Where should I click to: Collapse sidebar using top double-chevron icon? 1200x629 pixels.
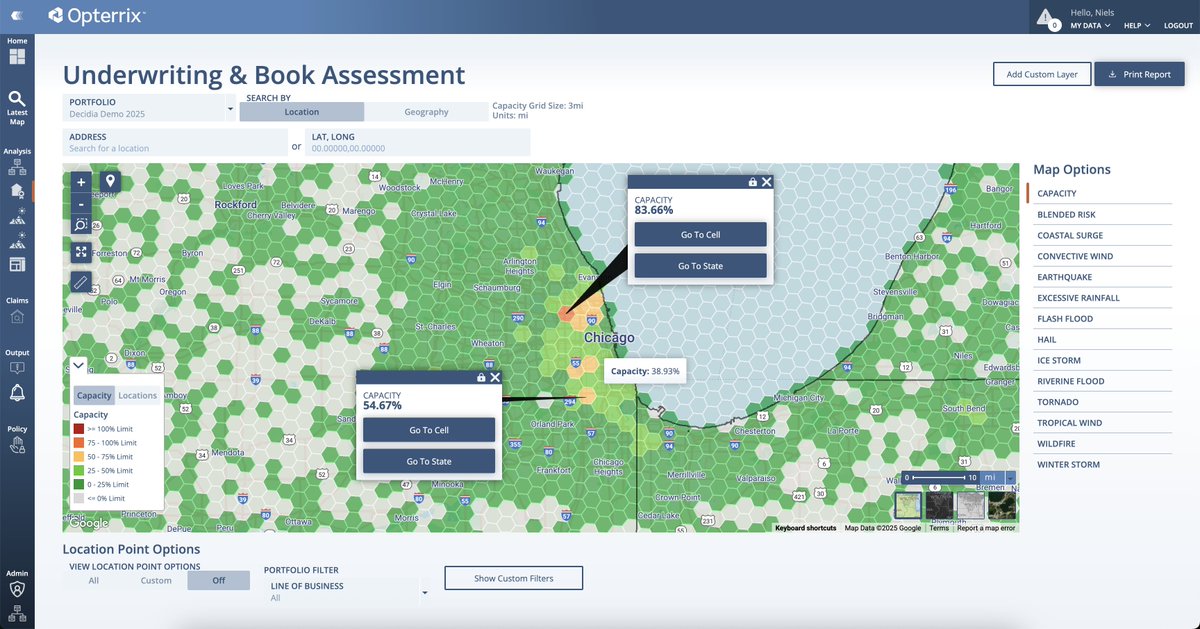click(x=17, y=14)
